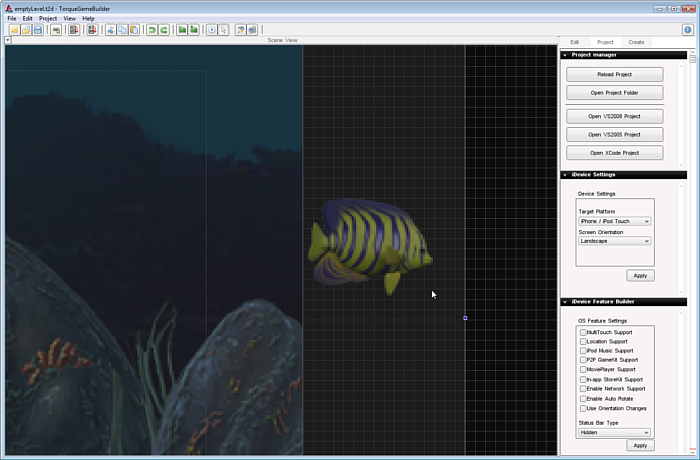This screenshot has width=700, height=460.
Task: Click the Reload Project button
Action: 615,75
